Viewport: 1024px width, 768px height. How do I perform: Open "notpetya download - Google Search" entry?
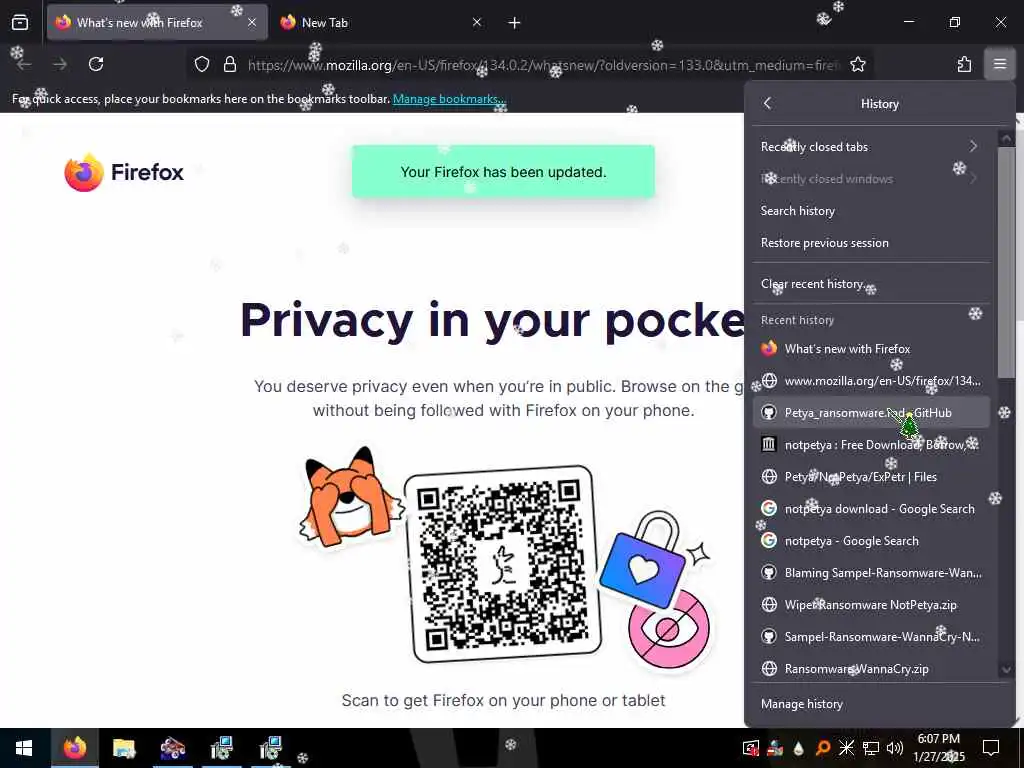pos(871,509)
